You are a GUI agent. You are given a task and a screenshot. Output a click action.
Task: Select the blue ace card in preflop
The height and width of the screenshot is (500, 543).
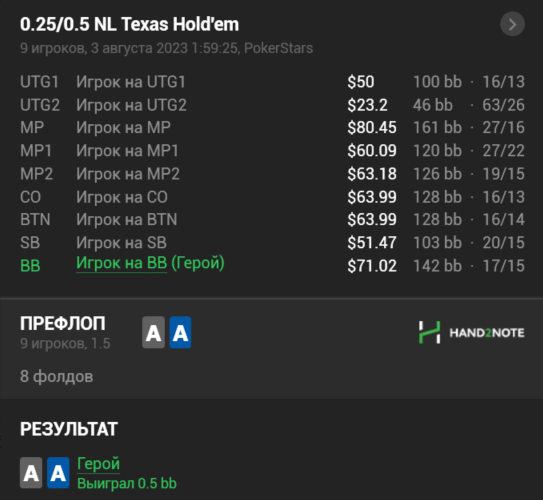coord(180,332)
